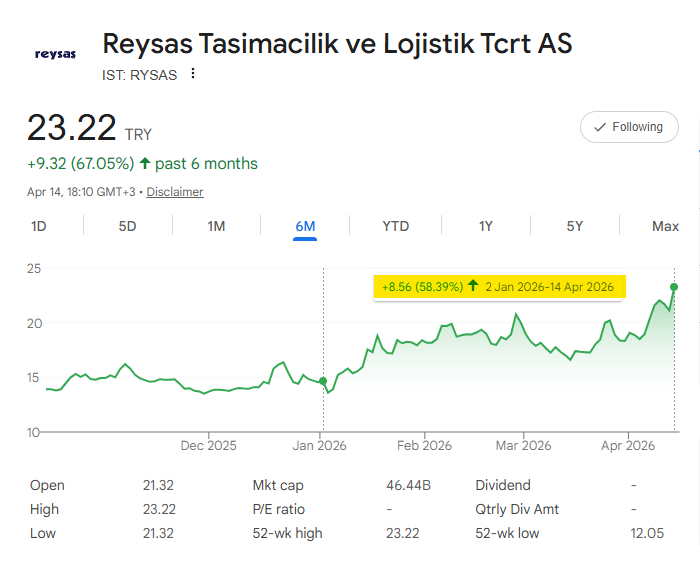700x581 pixels.
Task: Click the P/E ratio label
Action: click(279, 509)
